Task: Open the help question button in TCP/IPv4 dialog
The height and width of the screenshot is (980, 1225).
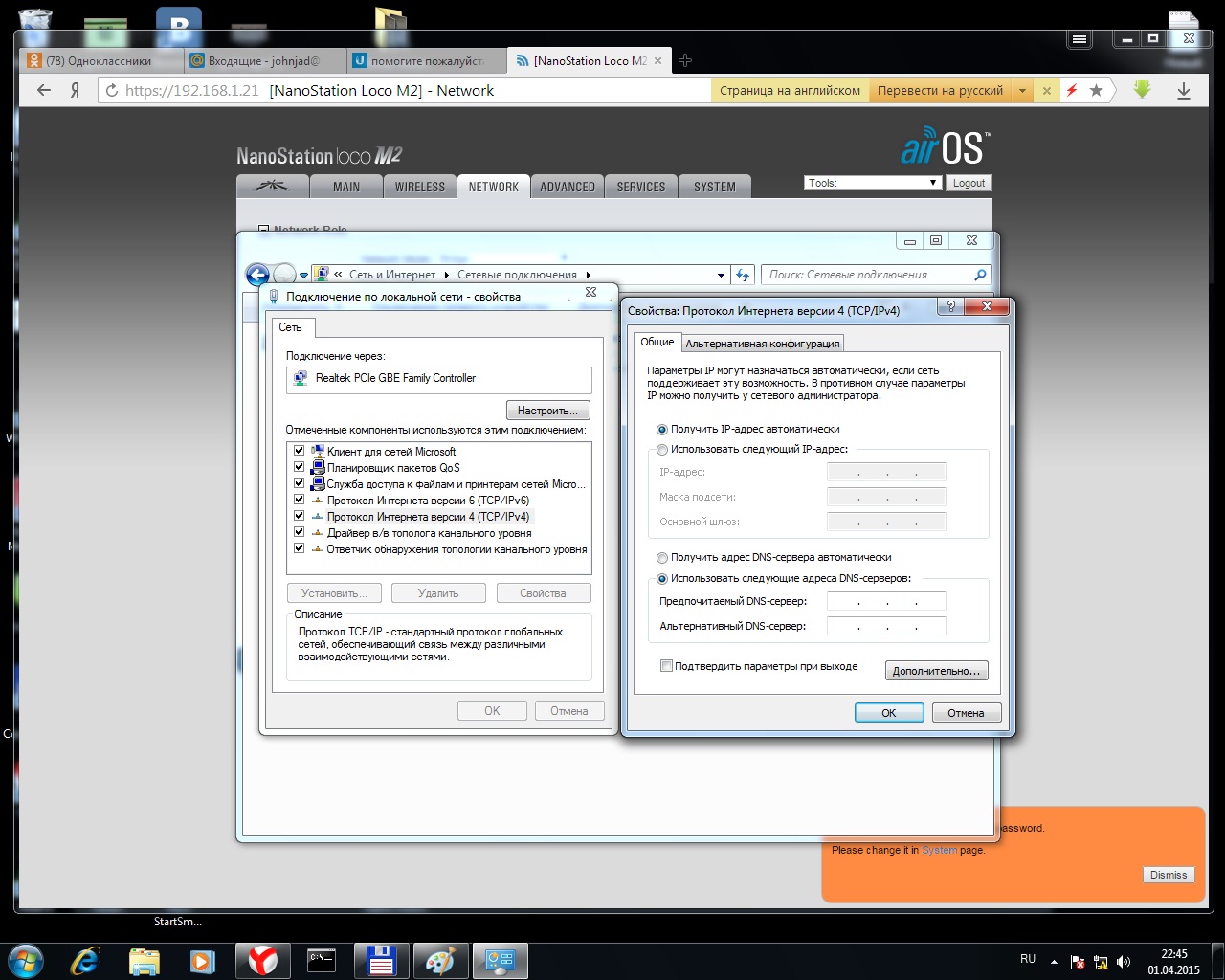Action: (950, 306)
